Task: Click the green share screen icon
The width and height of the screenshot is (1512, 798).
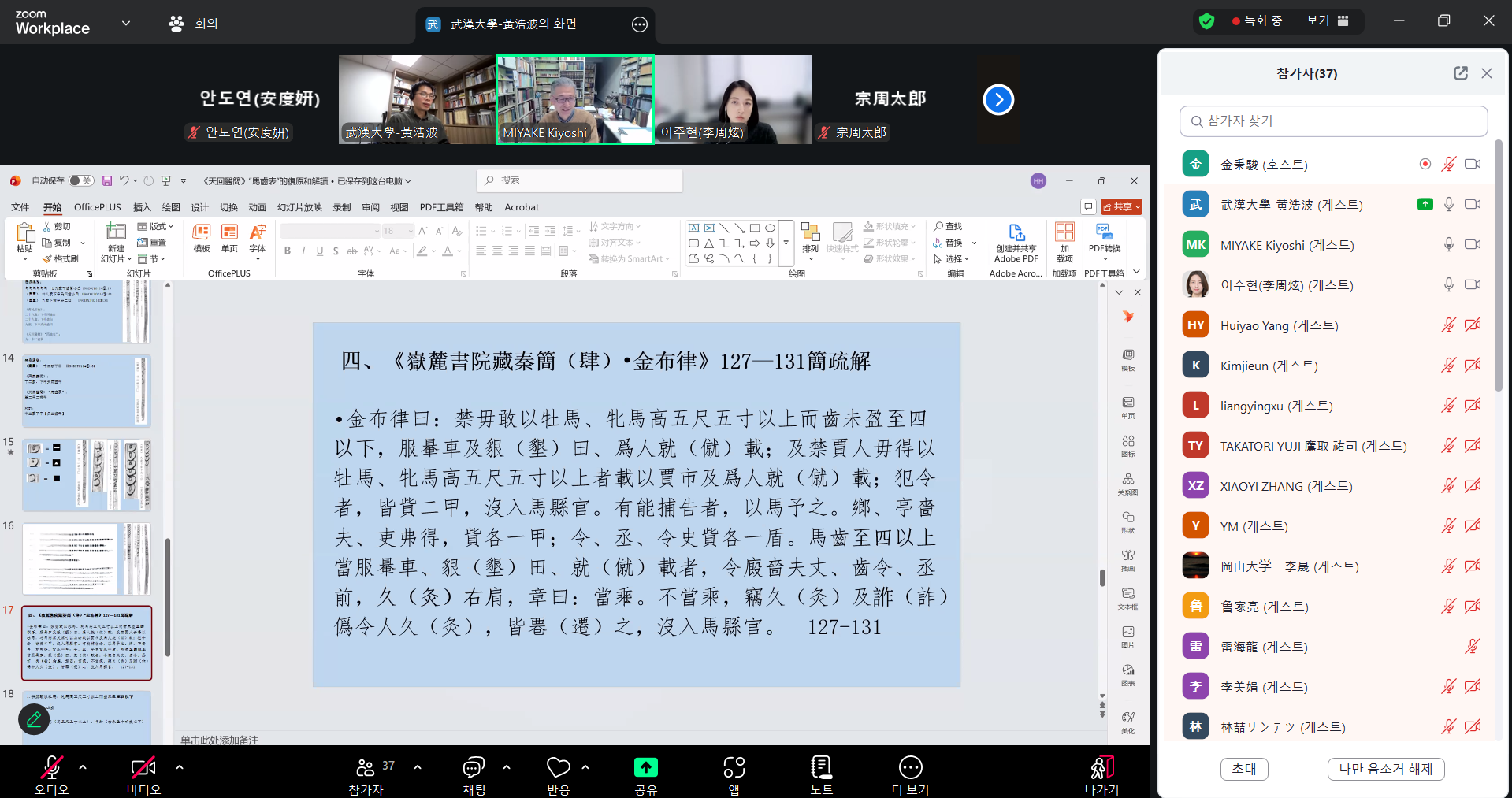Action: point(645,767)
